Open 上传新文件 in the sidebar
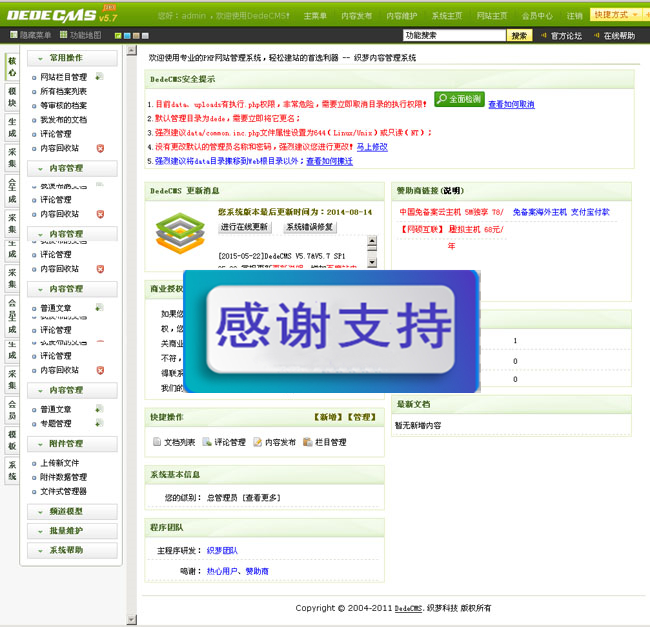 [x=60, y=463]
